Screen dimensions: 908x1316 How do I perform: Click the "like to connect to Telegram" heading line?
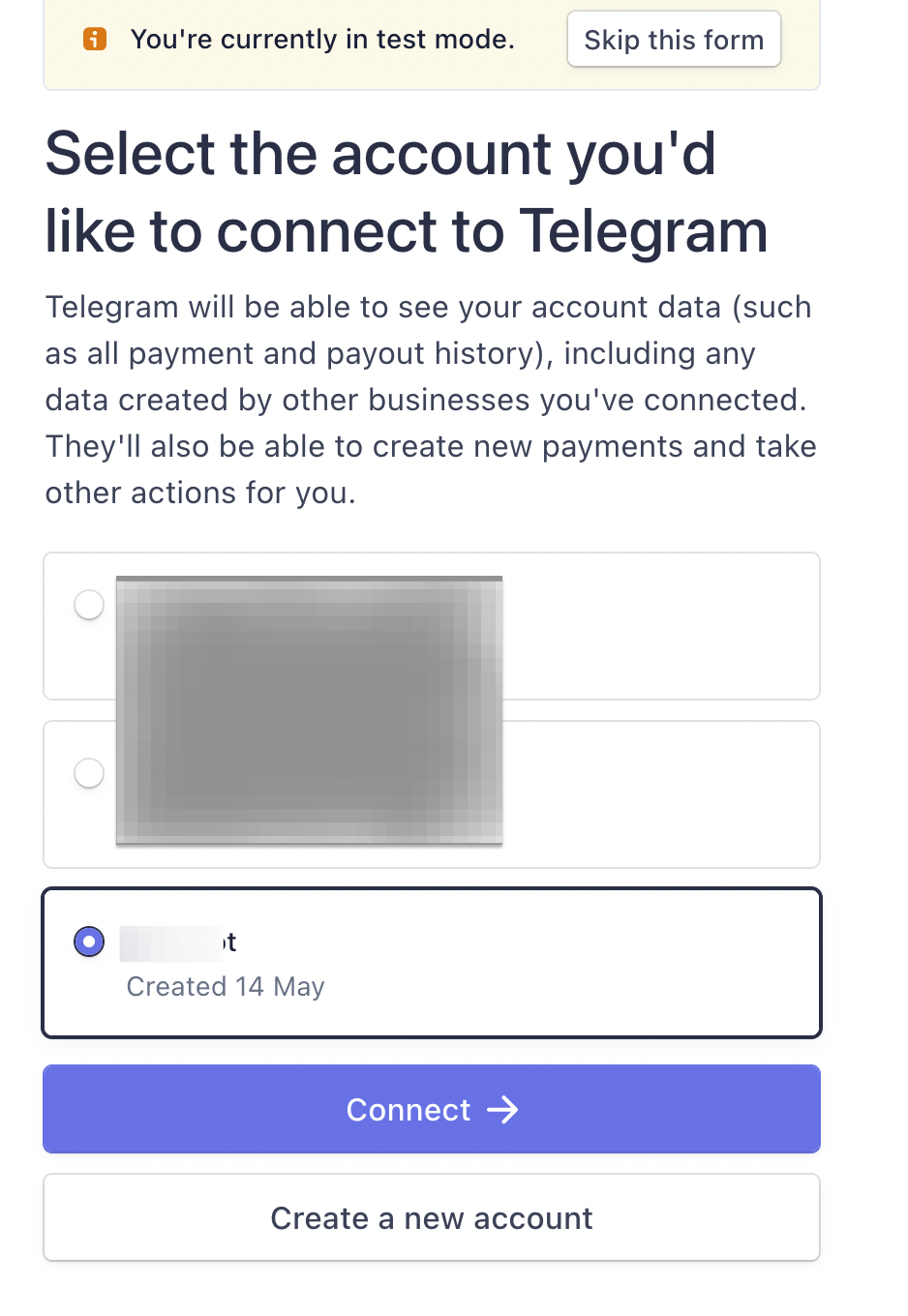click(x=406, y=232)
